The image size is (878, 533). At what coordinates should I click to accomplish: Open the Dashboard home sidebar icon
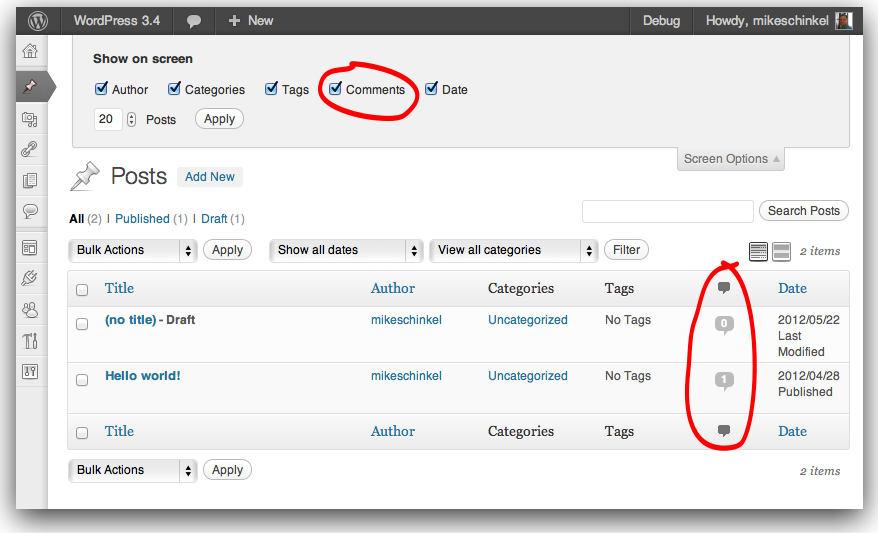click(30, 51)
